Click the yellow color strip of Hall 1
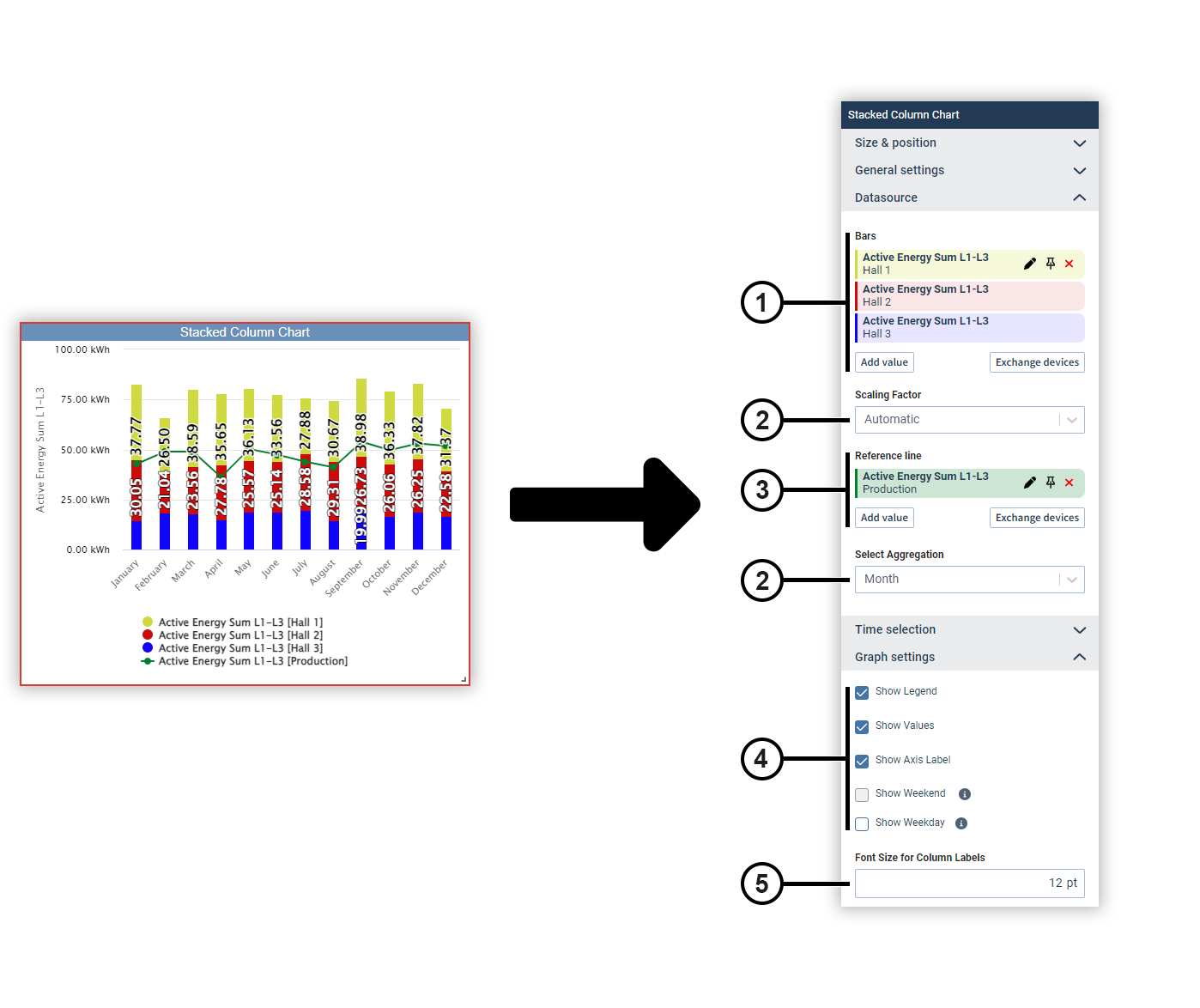1200x1008 pixels. click(856, 264)
